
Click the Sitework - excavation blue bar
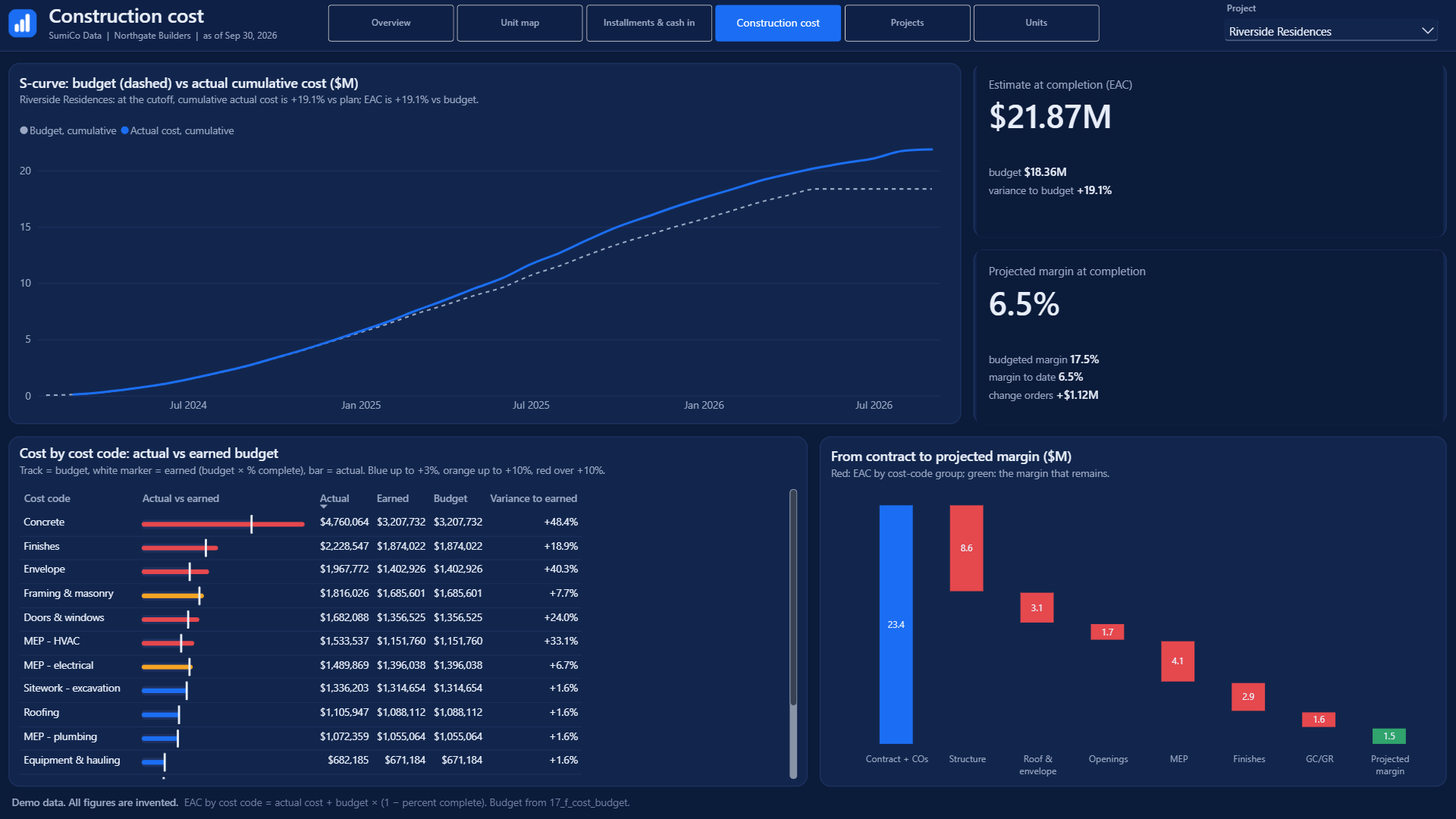pos(164,690)
